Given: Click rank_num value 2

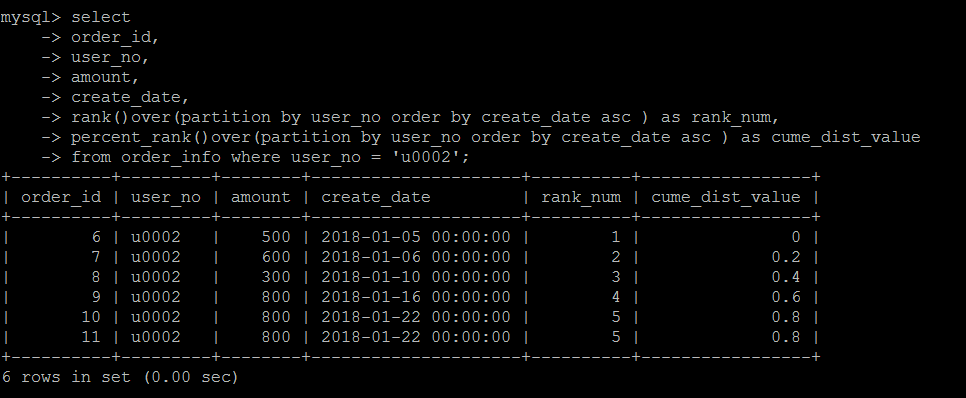Looking at the screenshot, I should click(x=616, y=257).
